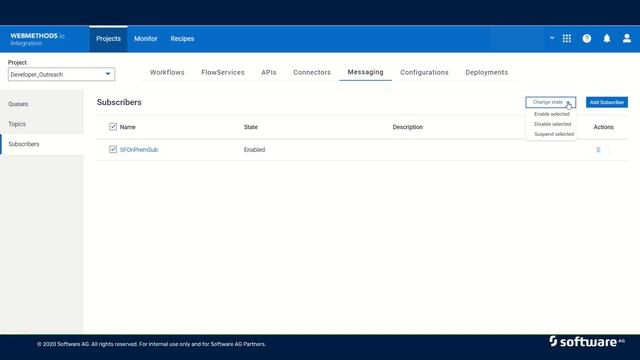
Task: Click the Description column header
Action: (x=407, y=127)
